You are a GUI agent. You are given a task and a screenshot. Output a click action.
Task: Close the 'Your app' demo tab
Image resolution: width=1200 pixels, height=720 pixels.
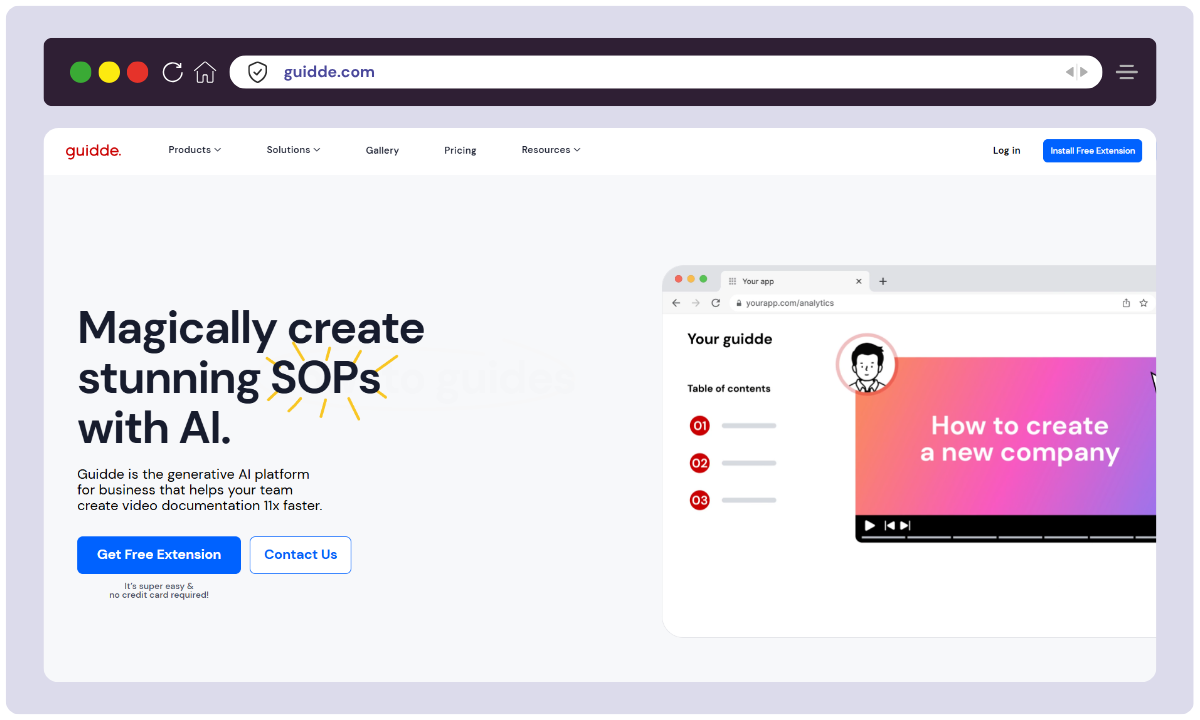pyautogui.click(x=859, y=282)
